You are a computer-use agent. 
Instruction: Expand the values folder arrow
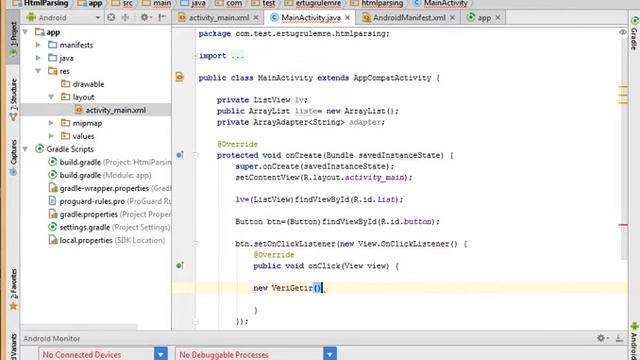point(51,136)
